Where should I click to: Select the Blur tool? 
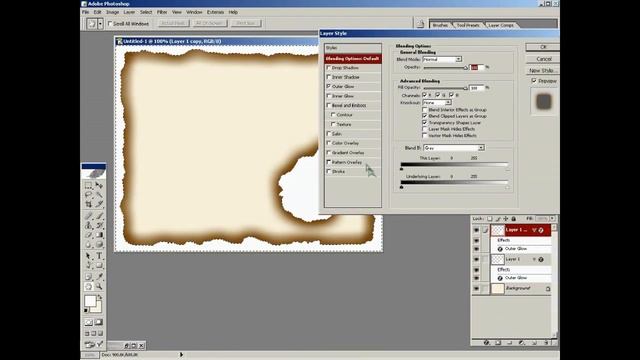pos(89,244)
